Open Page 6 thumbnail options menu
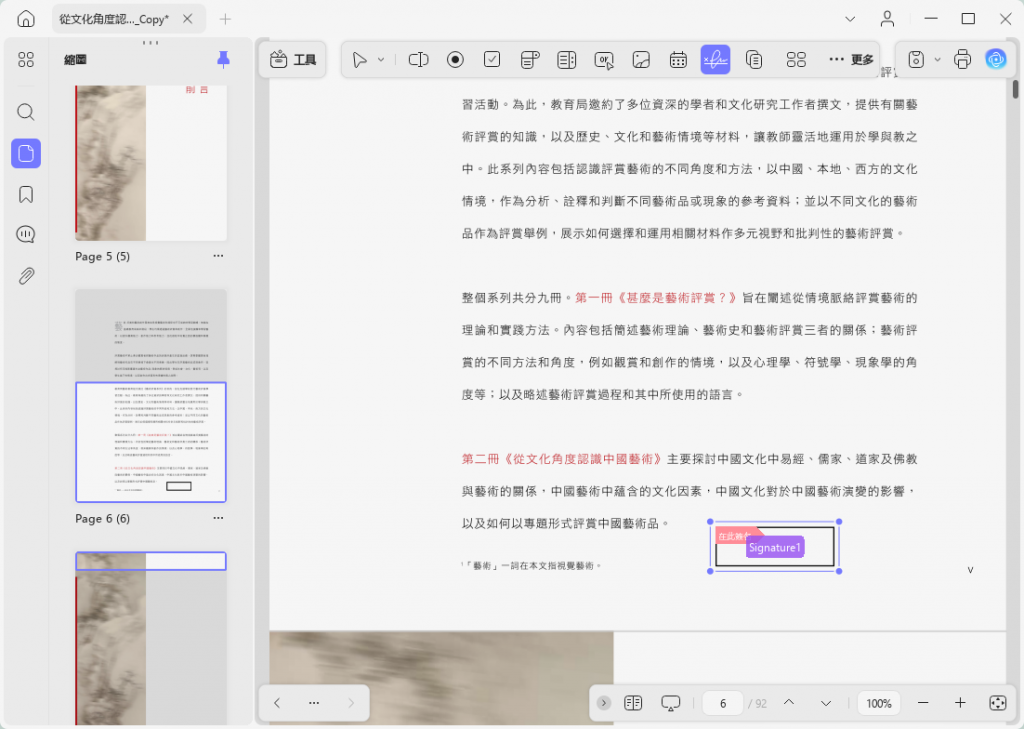The height and width of the screenshot is (729, 1024). pyautogui.click(x=218, y=518)
